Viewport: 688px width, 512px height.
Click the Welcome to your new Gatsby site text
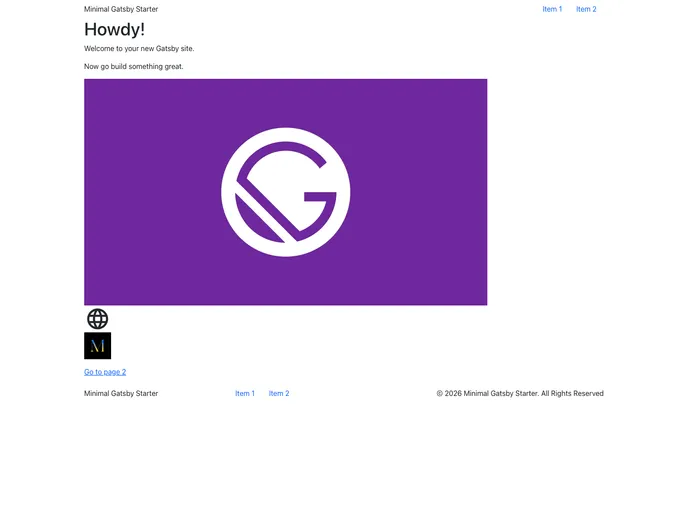point(139,48)
